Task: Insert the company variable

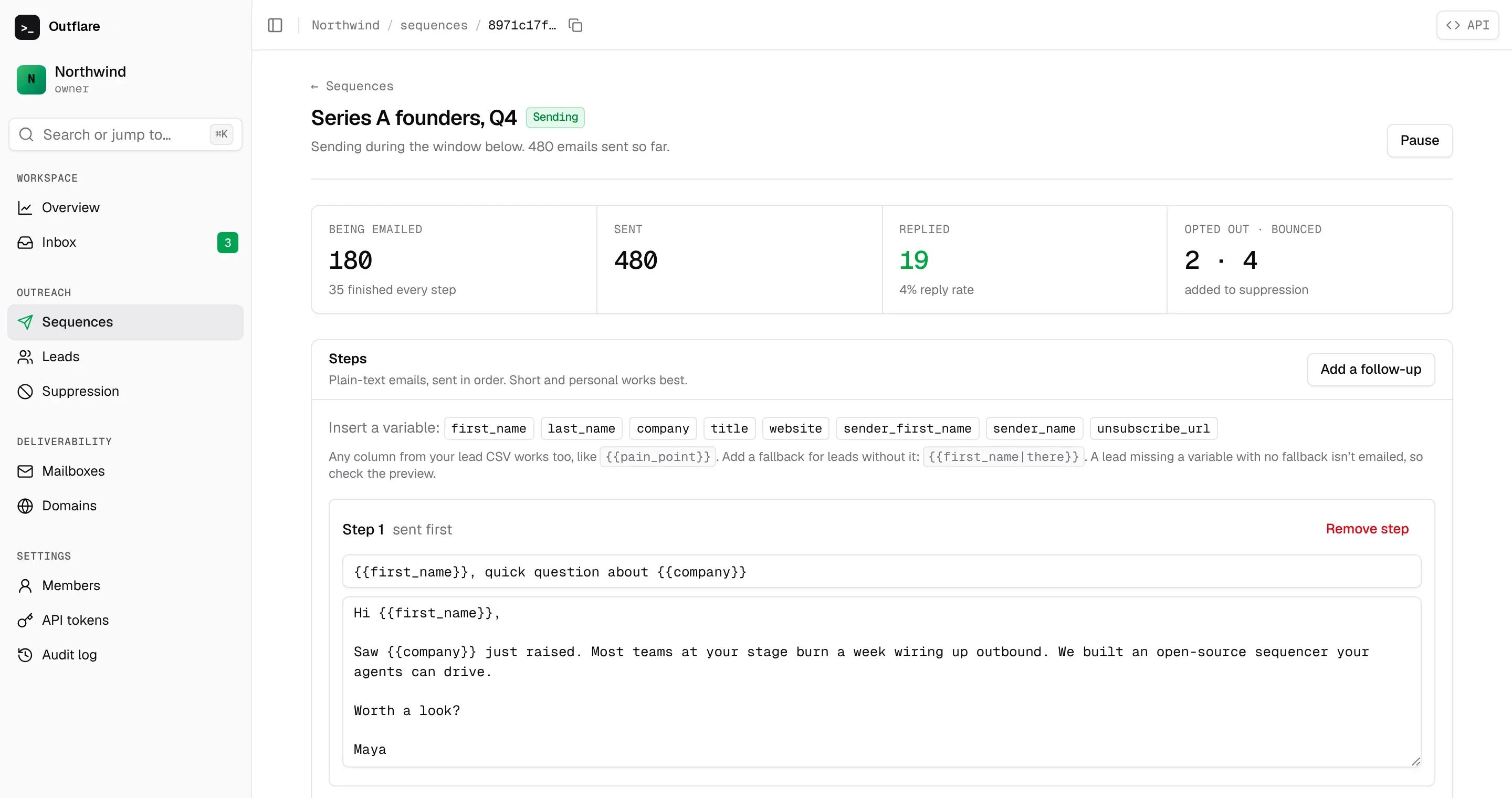Action: [663, 428]
